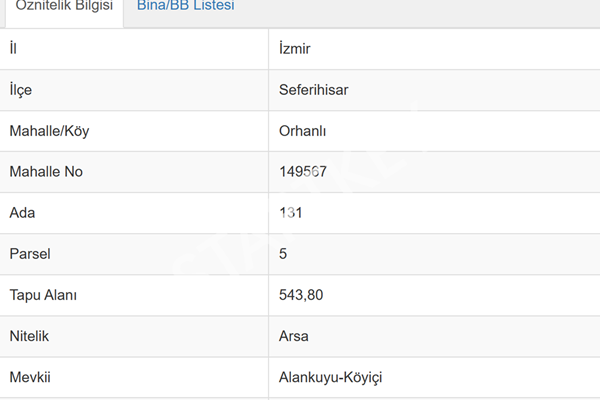Click the Seferihisar district value
Image resolution: width=600 pixels, height=400 pixels.
point(313,90)
